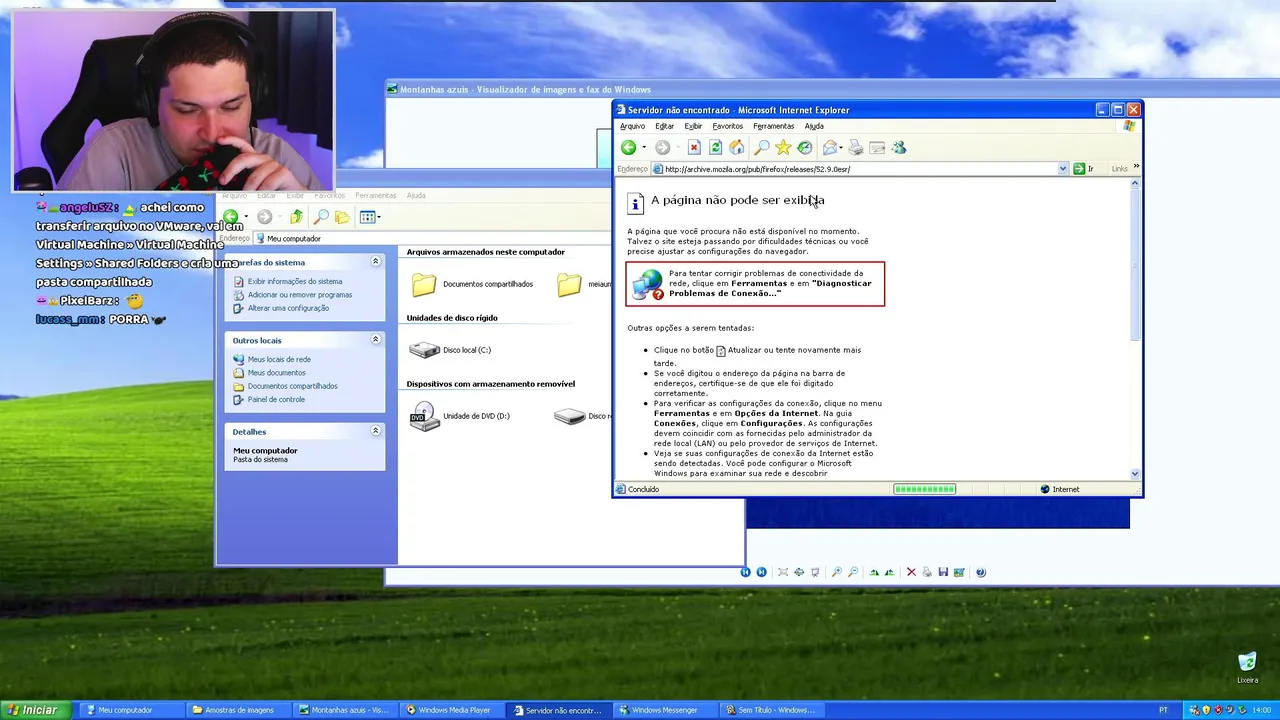Click the PT language indicator in tray
This screenshot has height=720, width=1280.
pos(1163,710)
